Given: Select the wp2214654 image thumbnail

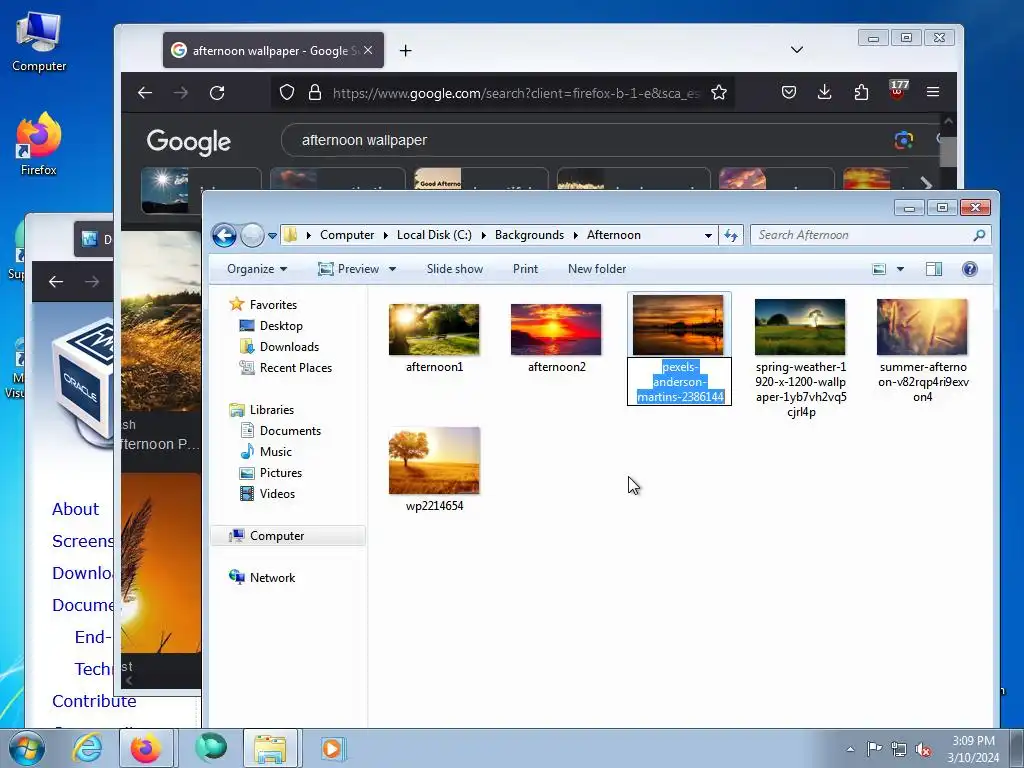Looking at the screenshot, I should click(x=434, y=460).
